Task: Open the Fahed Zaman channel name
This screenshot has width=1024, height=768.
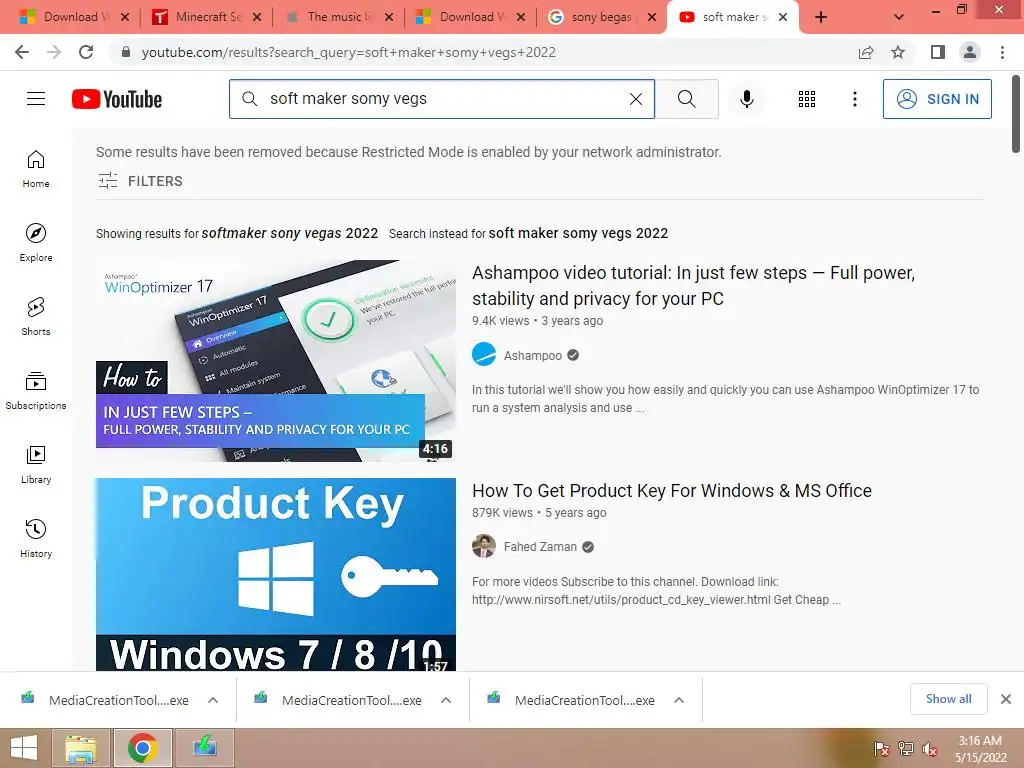Action: pyautogui.click(x=540, y=547)
